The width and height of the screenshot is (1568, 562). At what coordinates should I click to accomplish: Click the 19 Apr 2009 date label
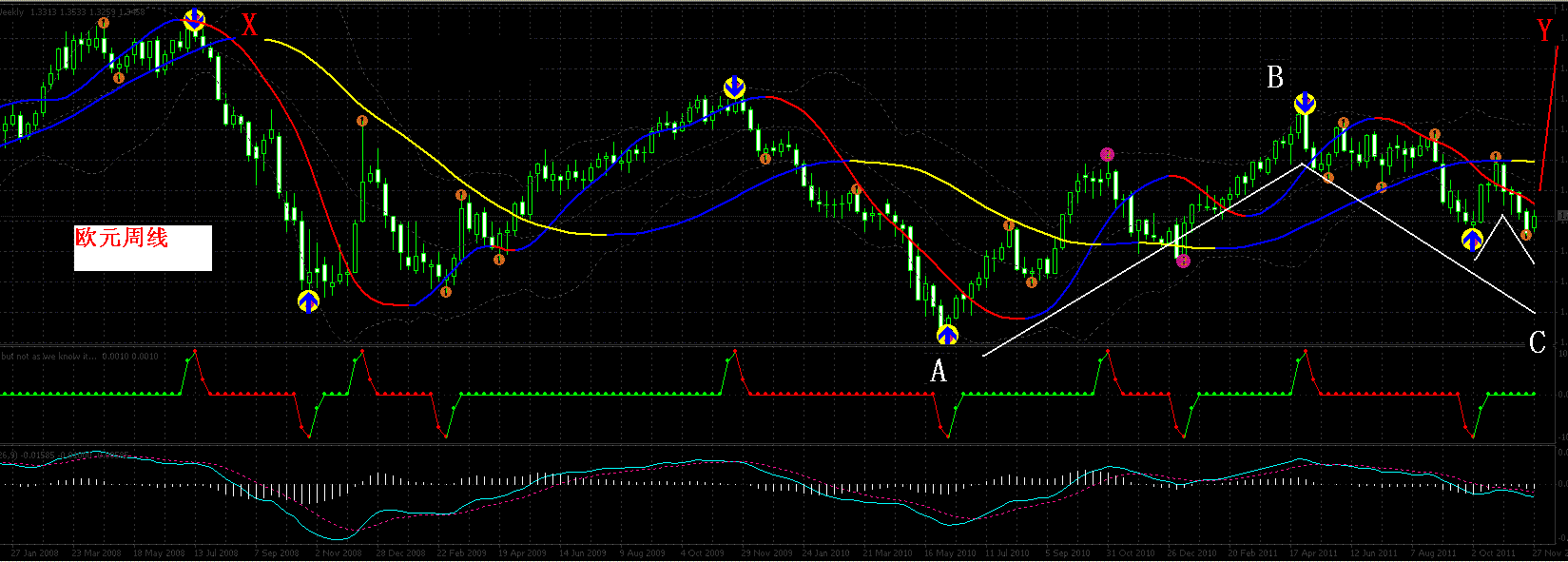(522, 552)
